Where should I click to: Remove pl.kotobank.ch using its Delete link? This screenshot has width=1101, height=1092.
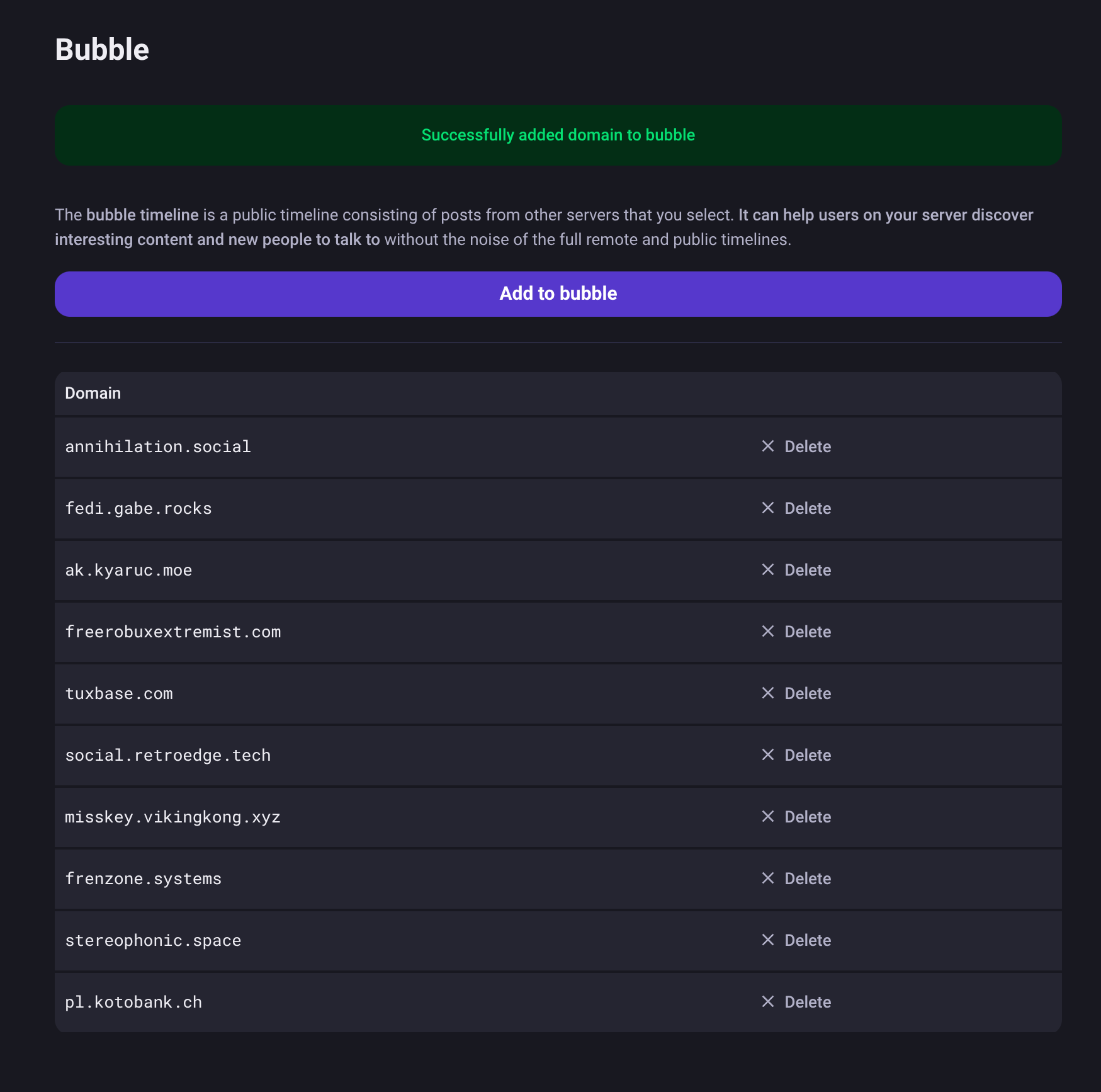(x=808, y=1002)
